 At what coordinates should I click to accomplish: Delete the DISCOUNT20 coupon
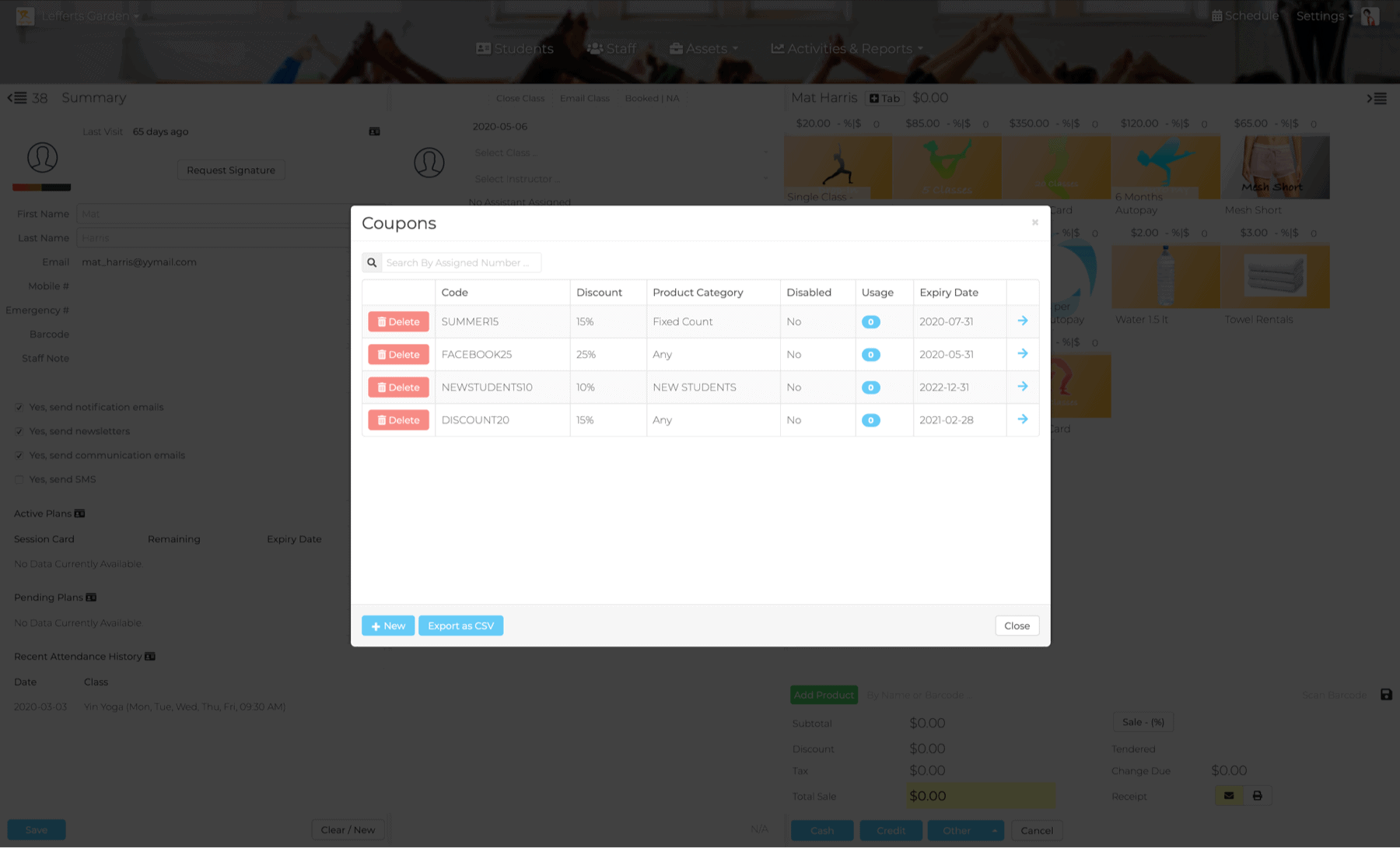pos(398,419)
